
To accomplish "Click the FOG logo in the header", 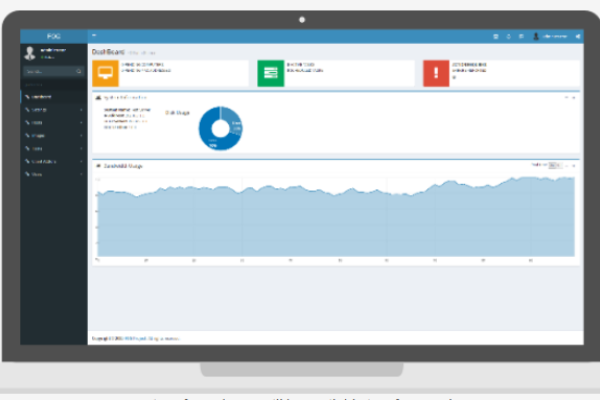I will 54,36.
